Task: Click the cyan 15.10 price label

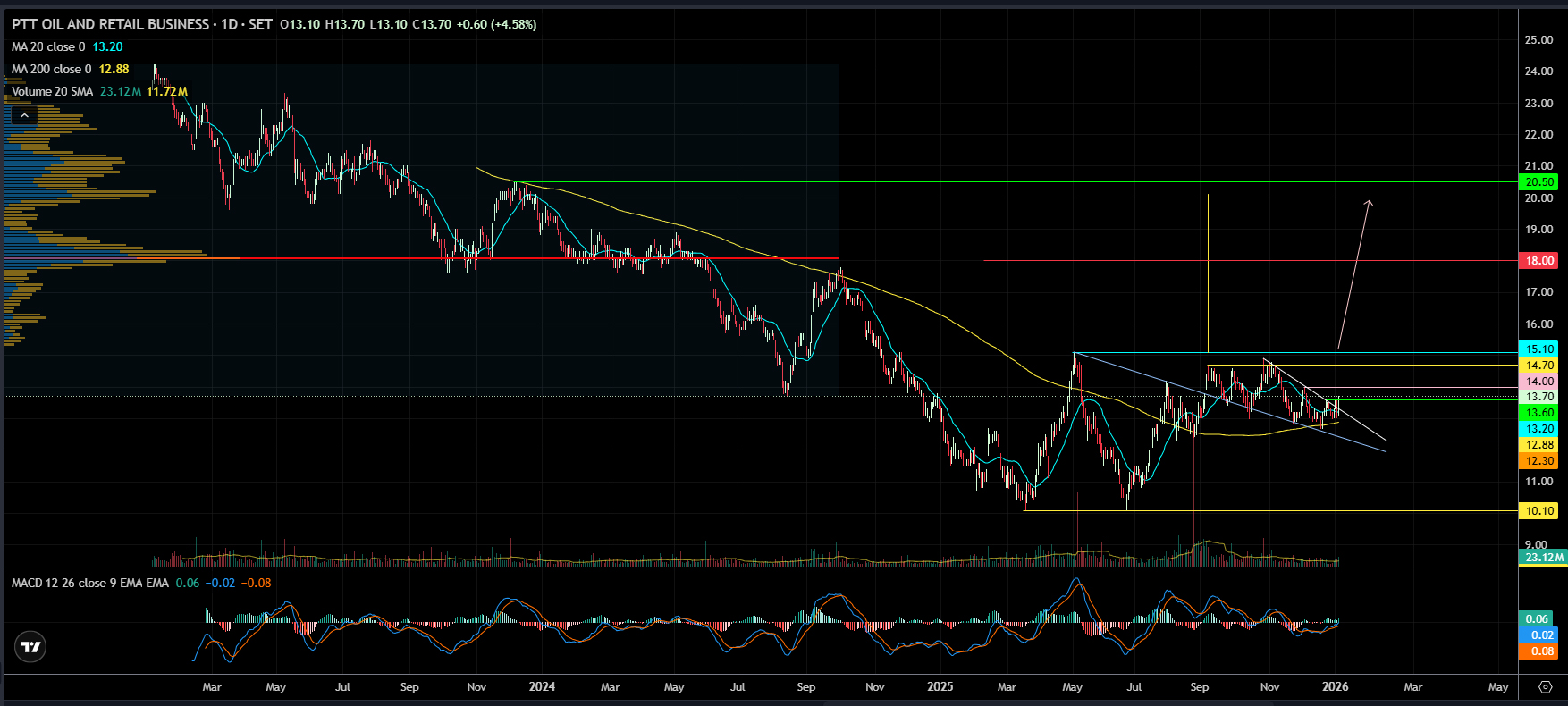Action: [1538, 349]
